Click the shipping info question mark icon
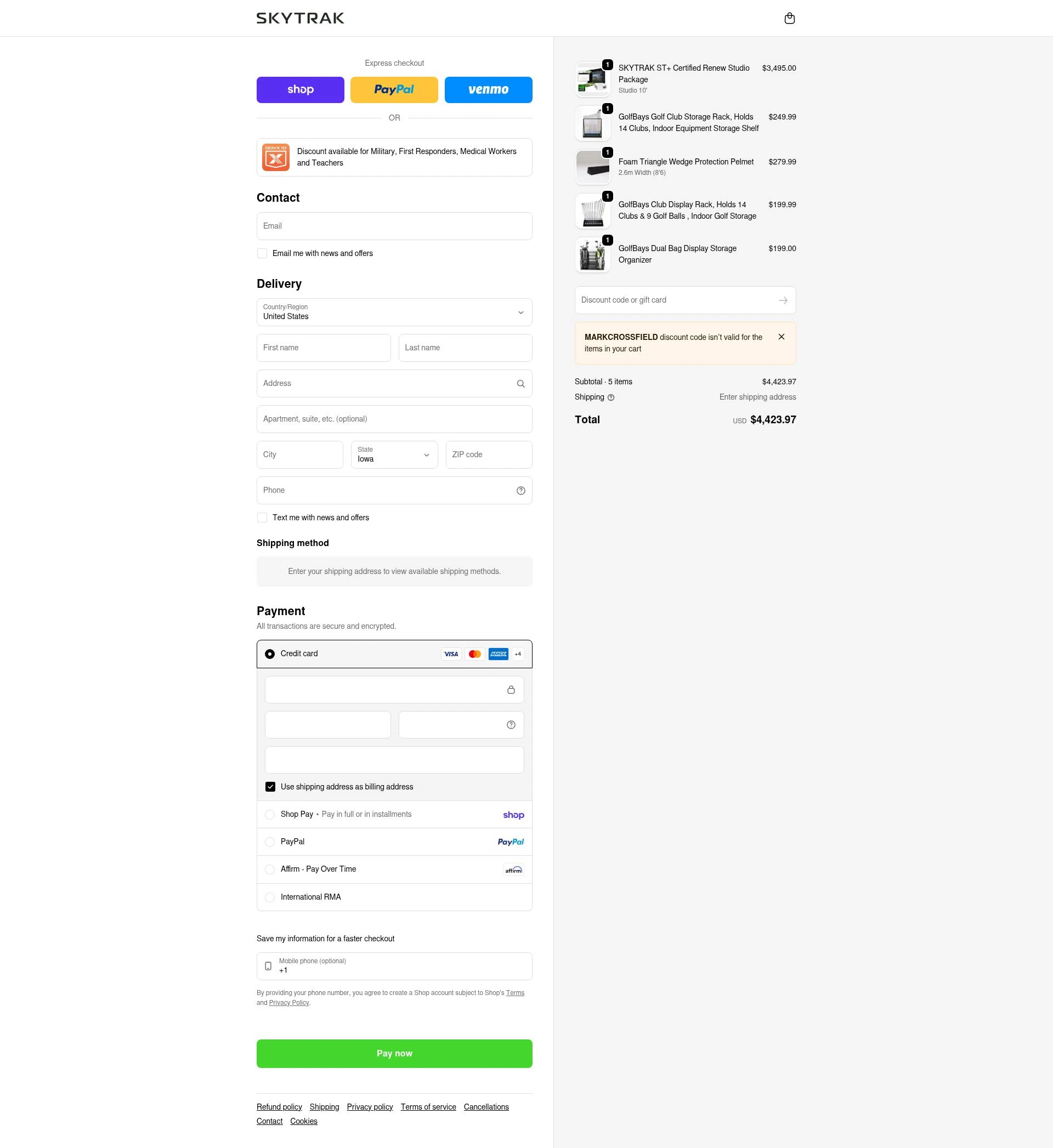 [x=611, y=397]
